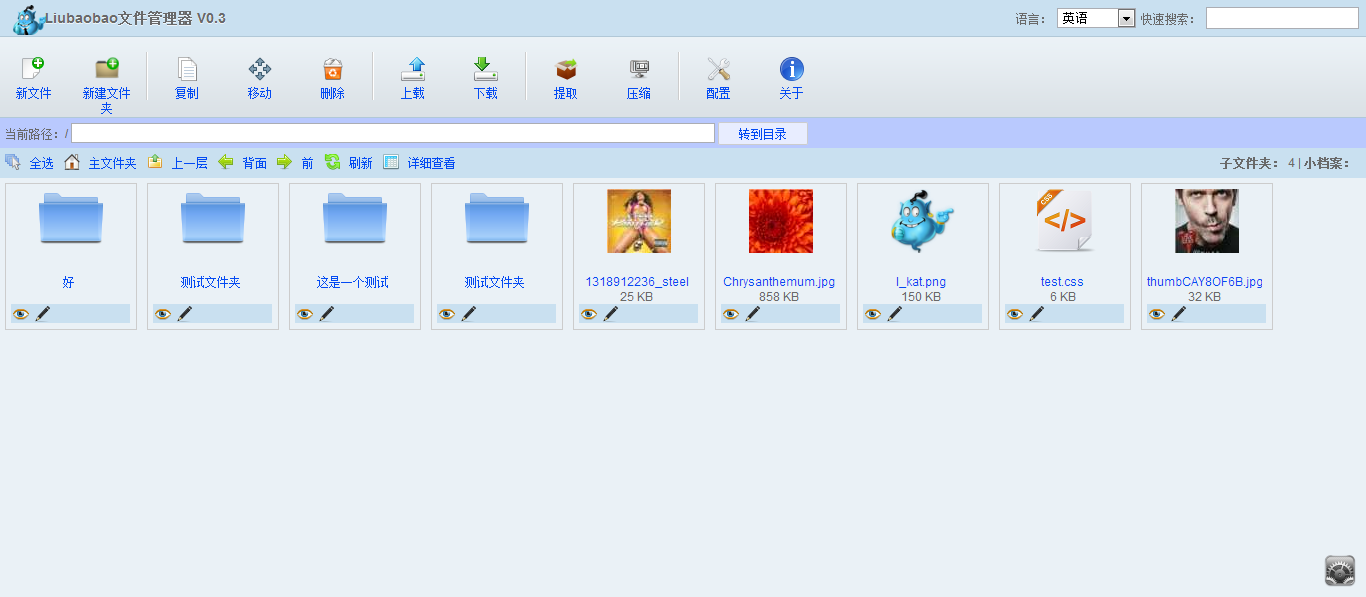This screenshot has height=597, width=1366.
Task: Preview 1318912236_steel with eye icon
Action: click(589, 314)
